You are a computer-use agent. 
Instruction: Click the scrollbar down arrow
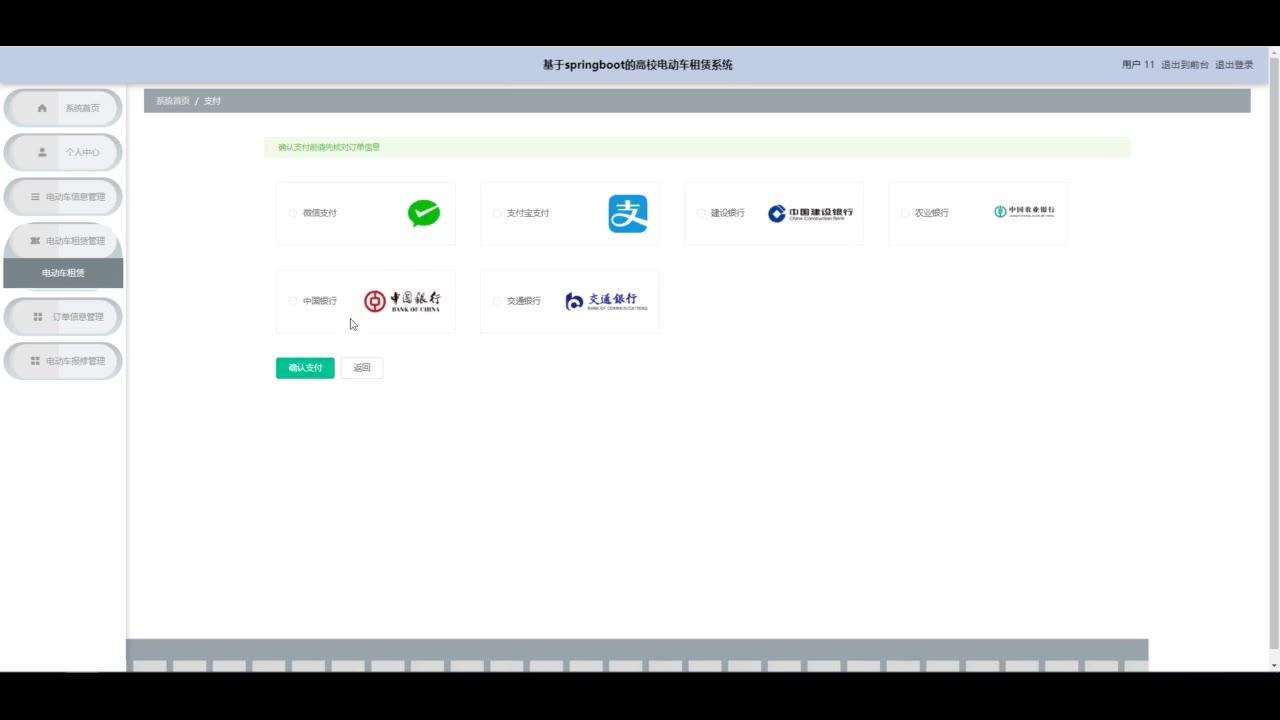tap(1273, 665)
